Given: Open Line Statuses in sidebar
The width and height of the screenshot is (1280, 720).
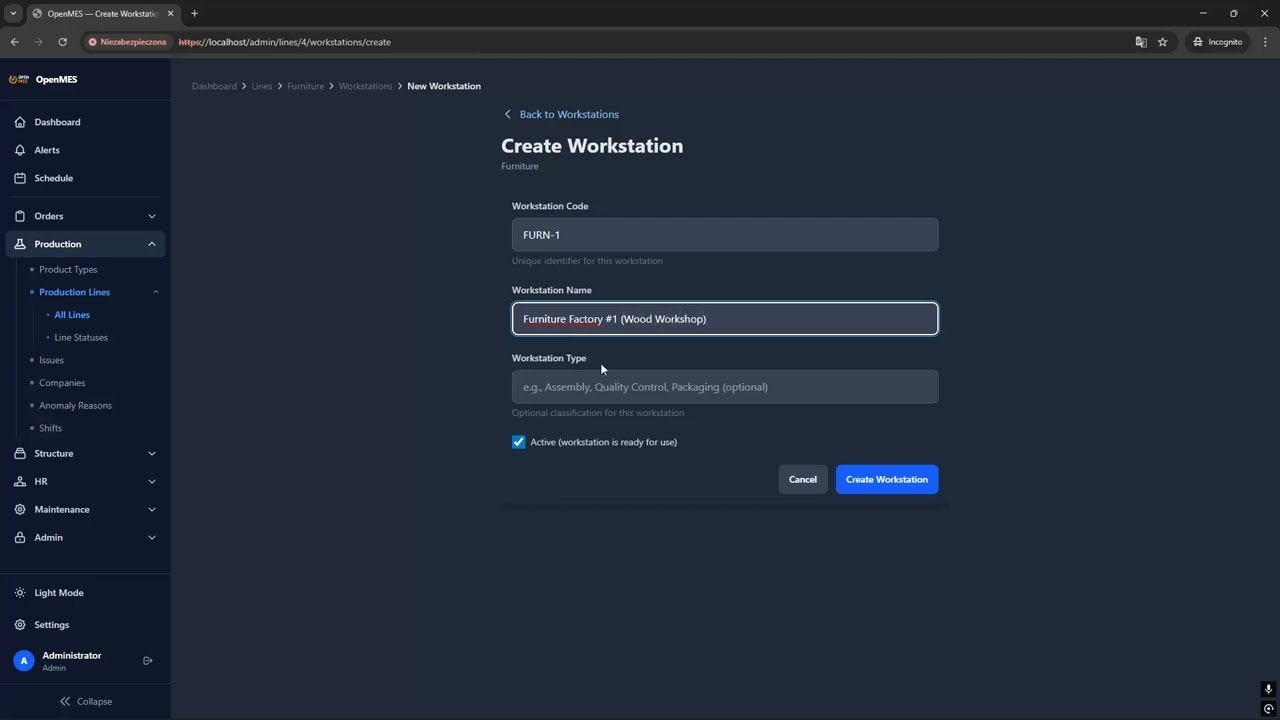Looking at the screenshot, I should coord(81,338).
